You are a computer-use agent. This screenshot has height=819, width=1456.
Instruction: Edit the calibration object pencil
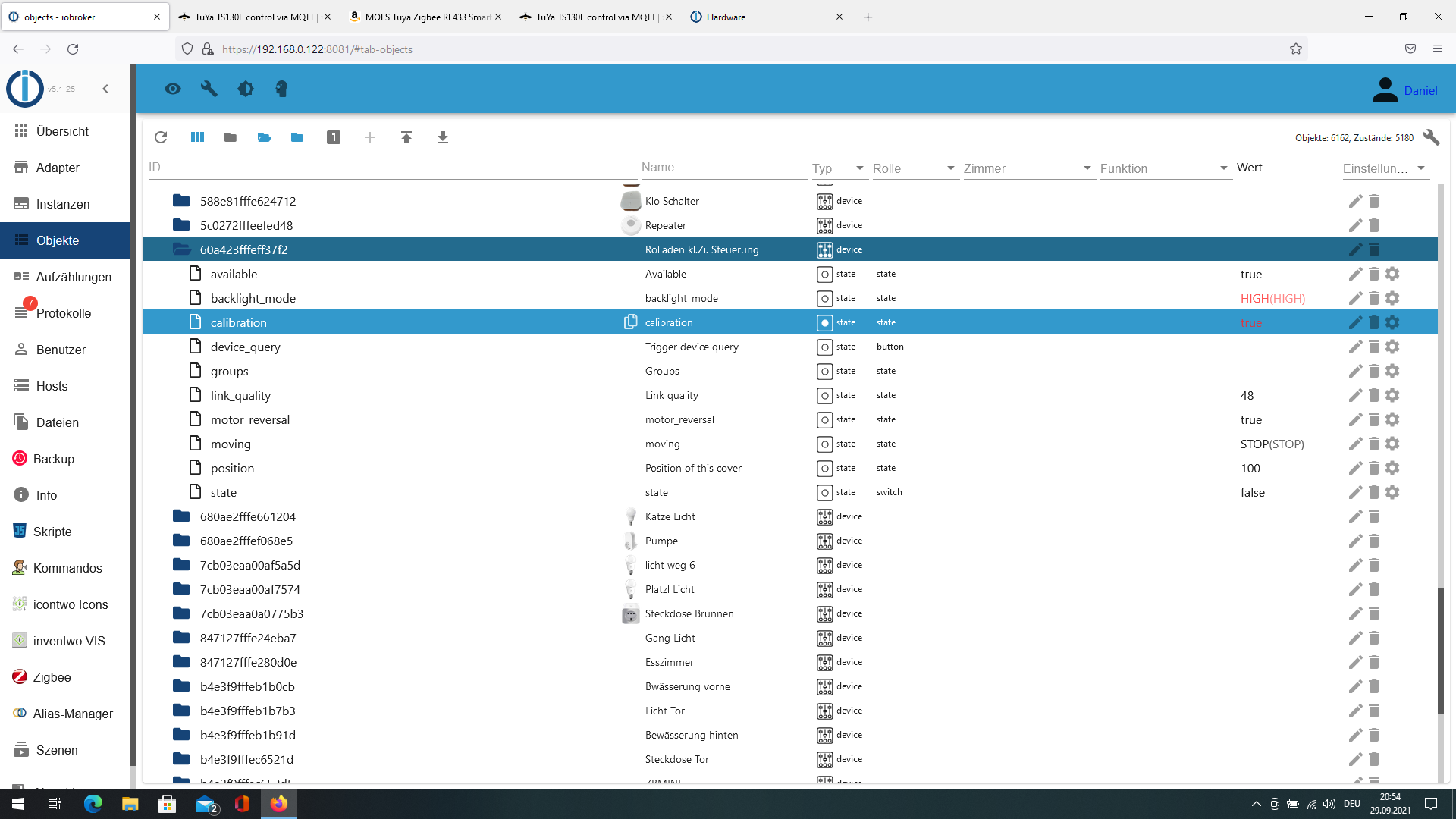click(x=1355, y=322)
